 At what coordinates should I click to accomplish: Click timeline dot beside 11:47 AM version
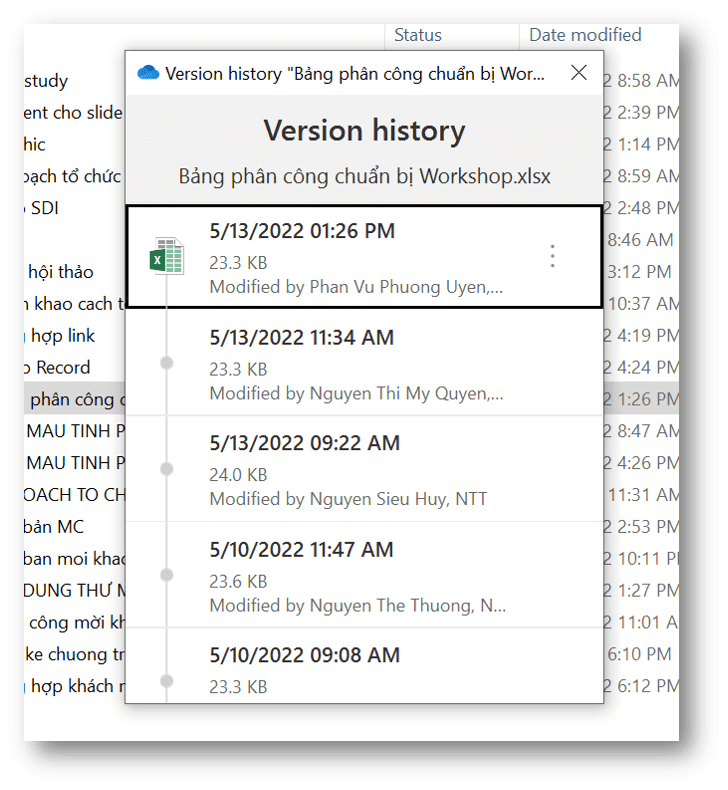coord(166,575)
